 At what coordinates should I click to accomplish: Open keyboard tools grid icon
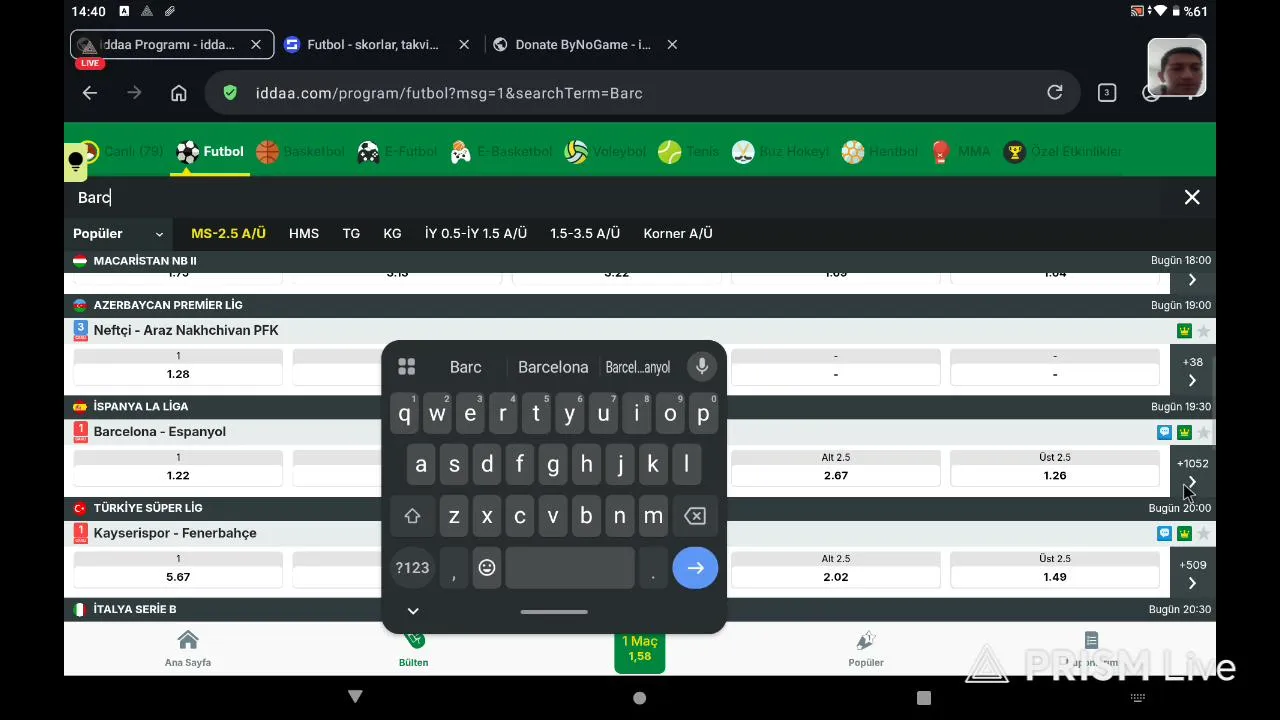point(406,367)
